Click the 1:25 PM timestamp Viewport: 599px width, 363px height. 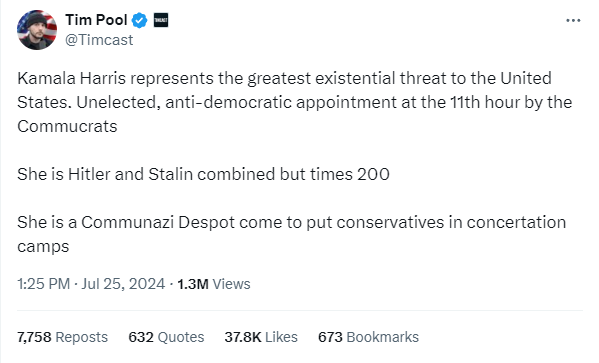click(44, 284)
